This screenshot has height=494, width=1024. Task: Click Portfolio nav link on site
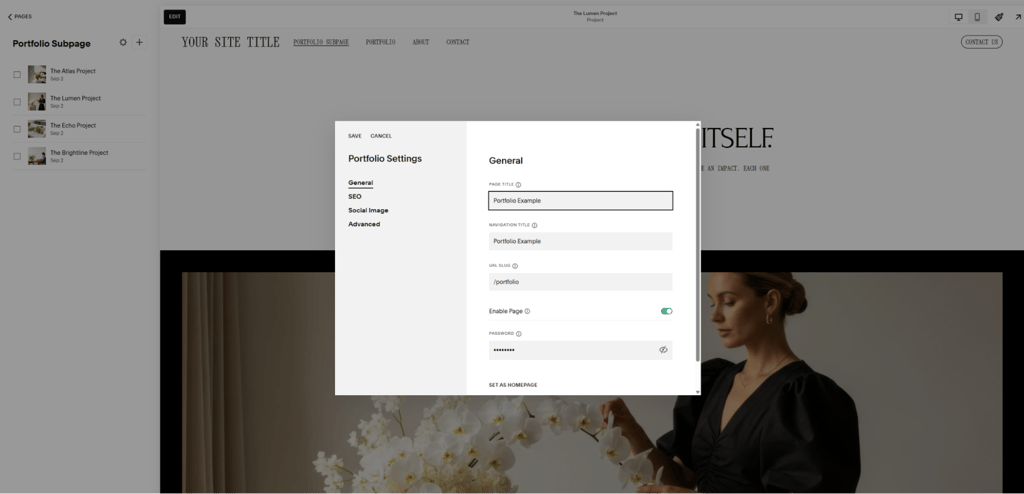pos(380,42)
